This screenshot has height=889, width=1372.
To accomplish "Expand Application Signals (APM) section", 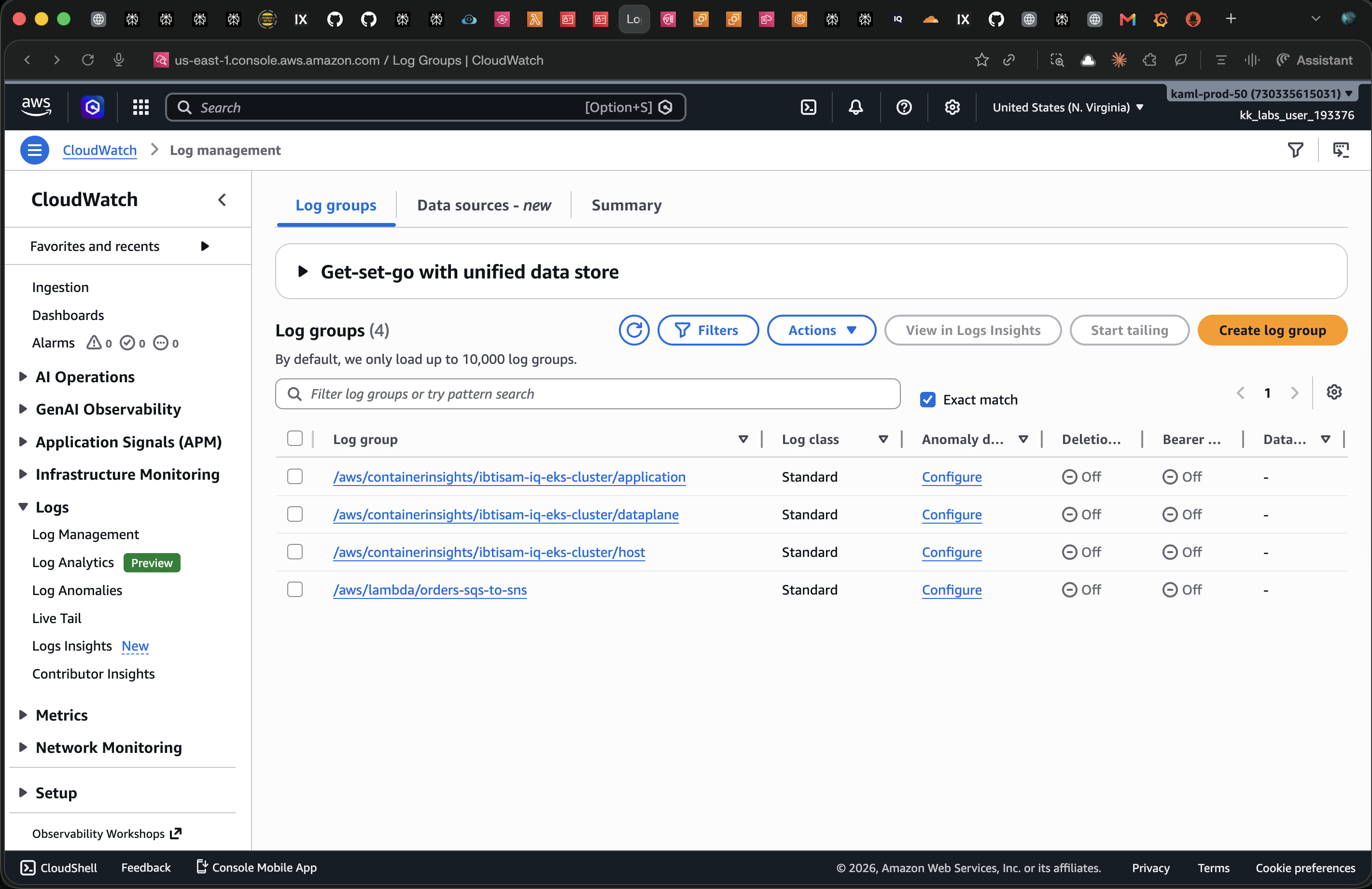I will pyautogui.click(x=23, y=441).
